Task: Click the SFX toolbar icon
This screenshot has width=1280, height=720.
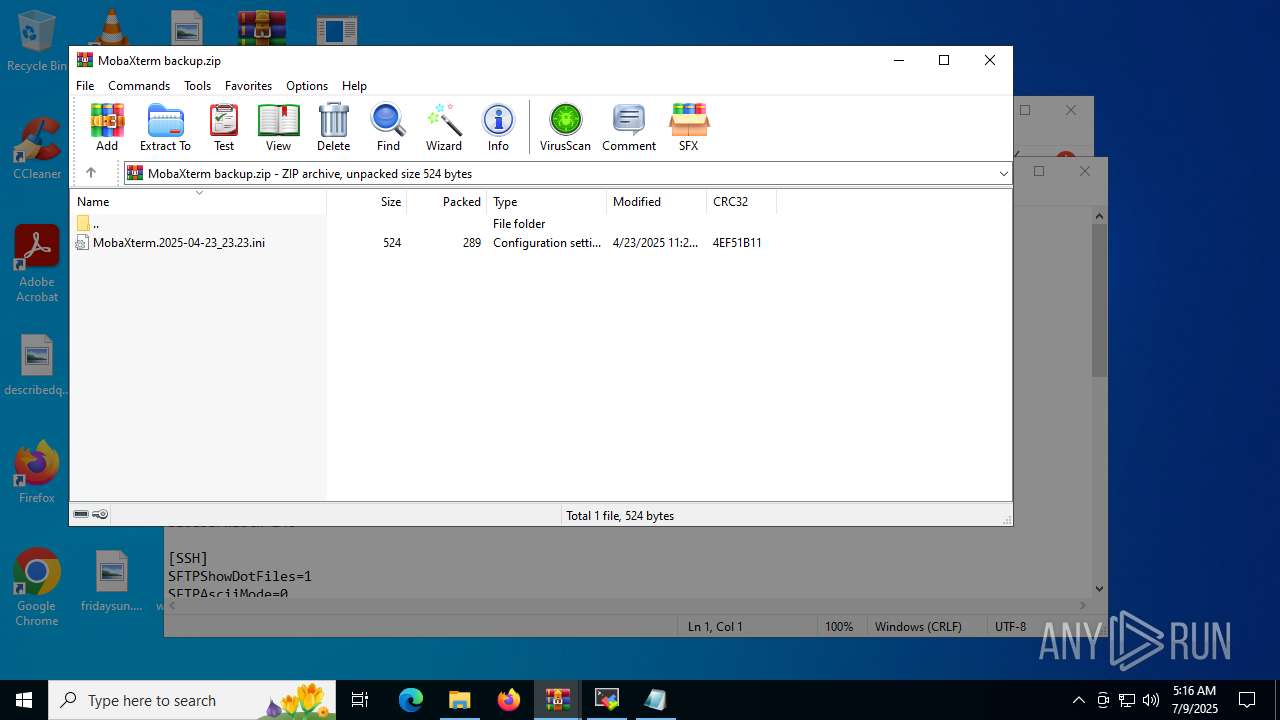Action: pos(689,127)
